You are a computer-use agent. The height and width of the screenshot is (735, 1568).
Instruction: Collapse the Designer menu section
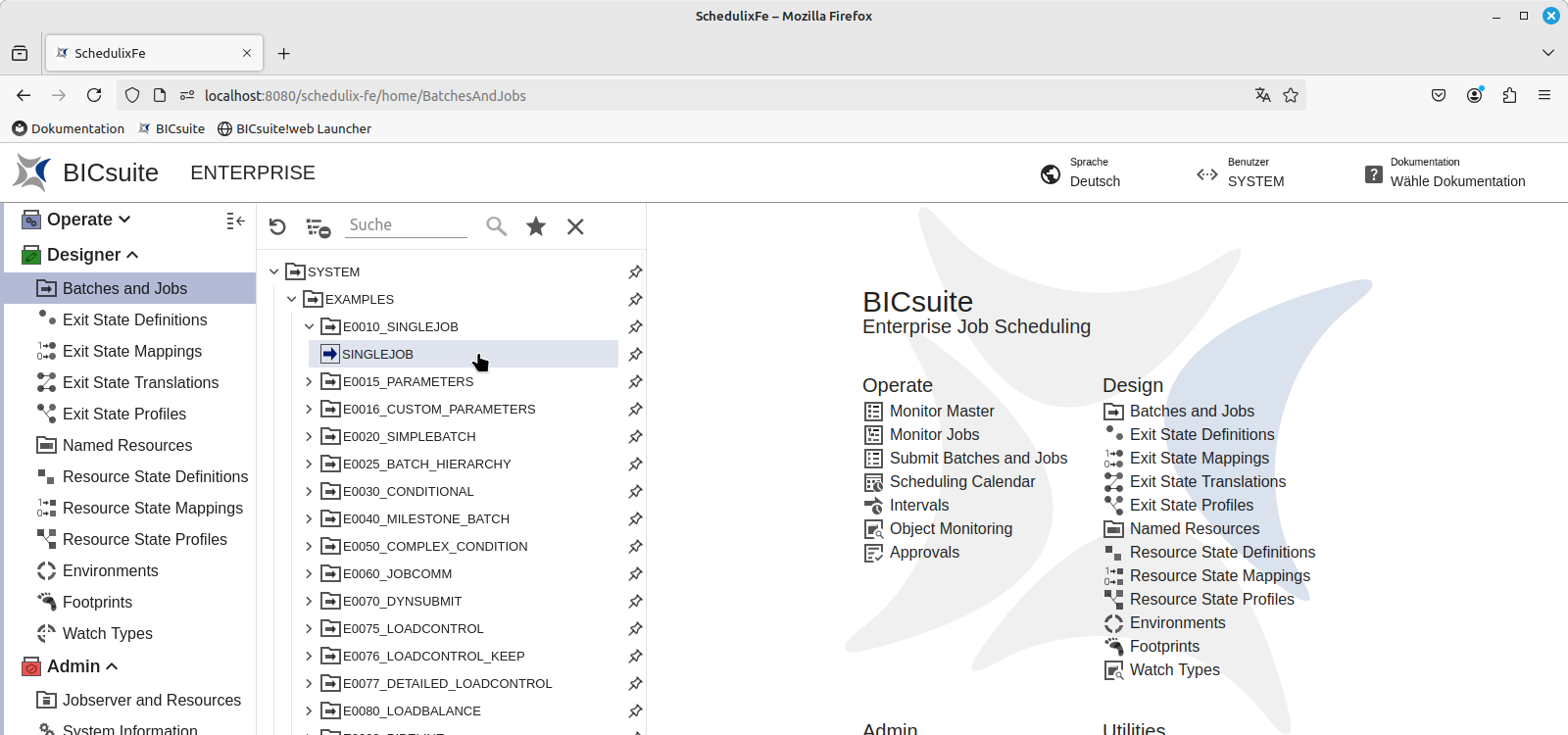[132, 255]
